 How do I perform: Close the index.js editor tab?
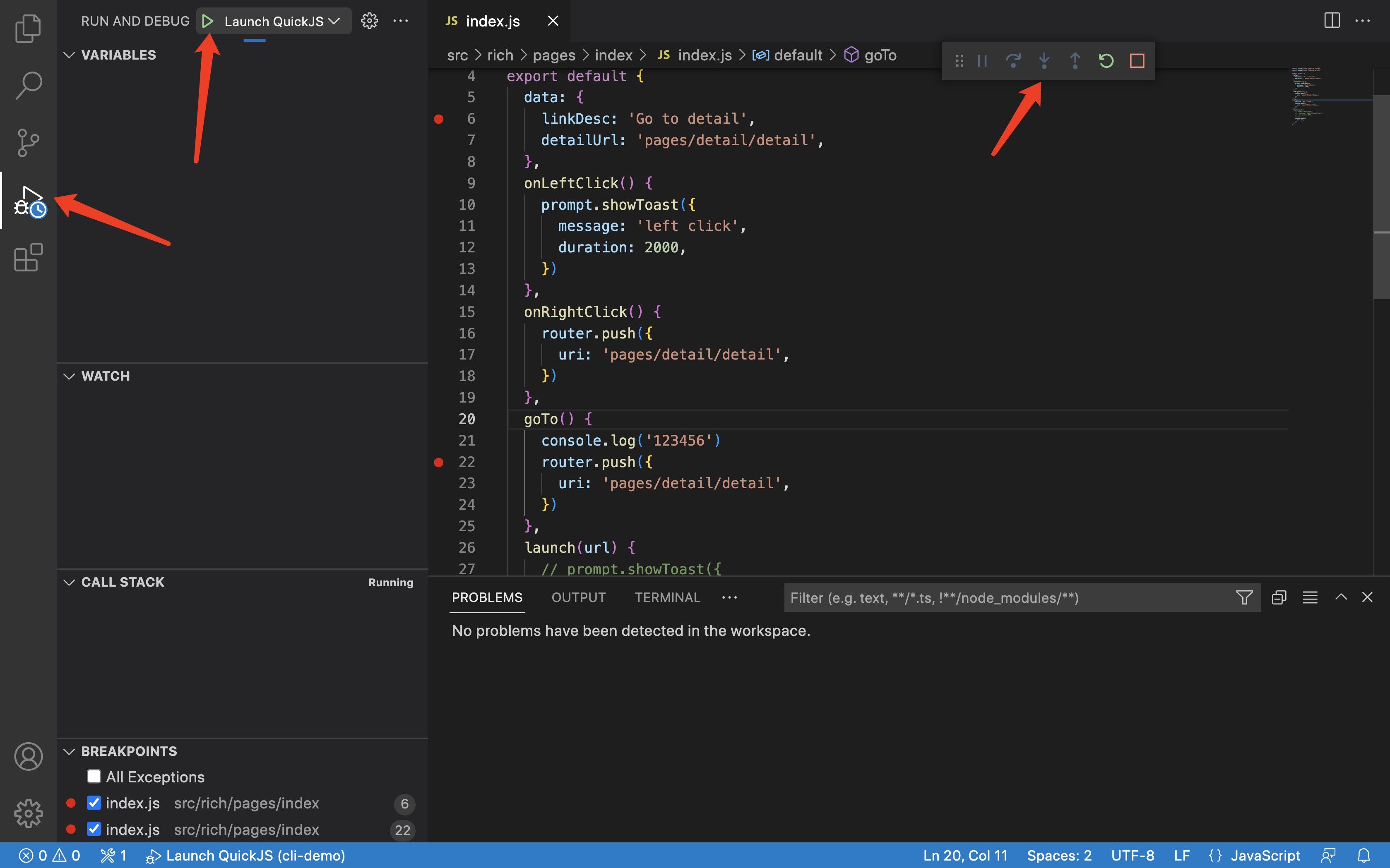(553, 21)
